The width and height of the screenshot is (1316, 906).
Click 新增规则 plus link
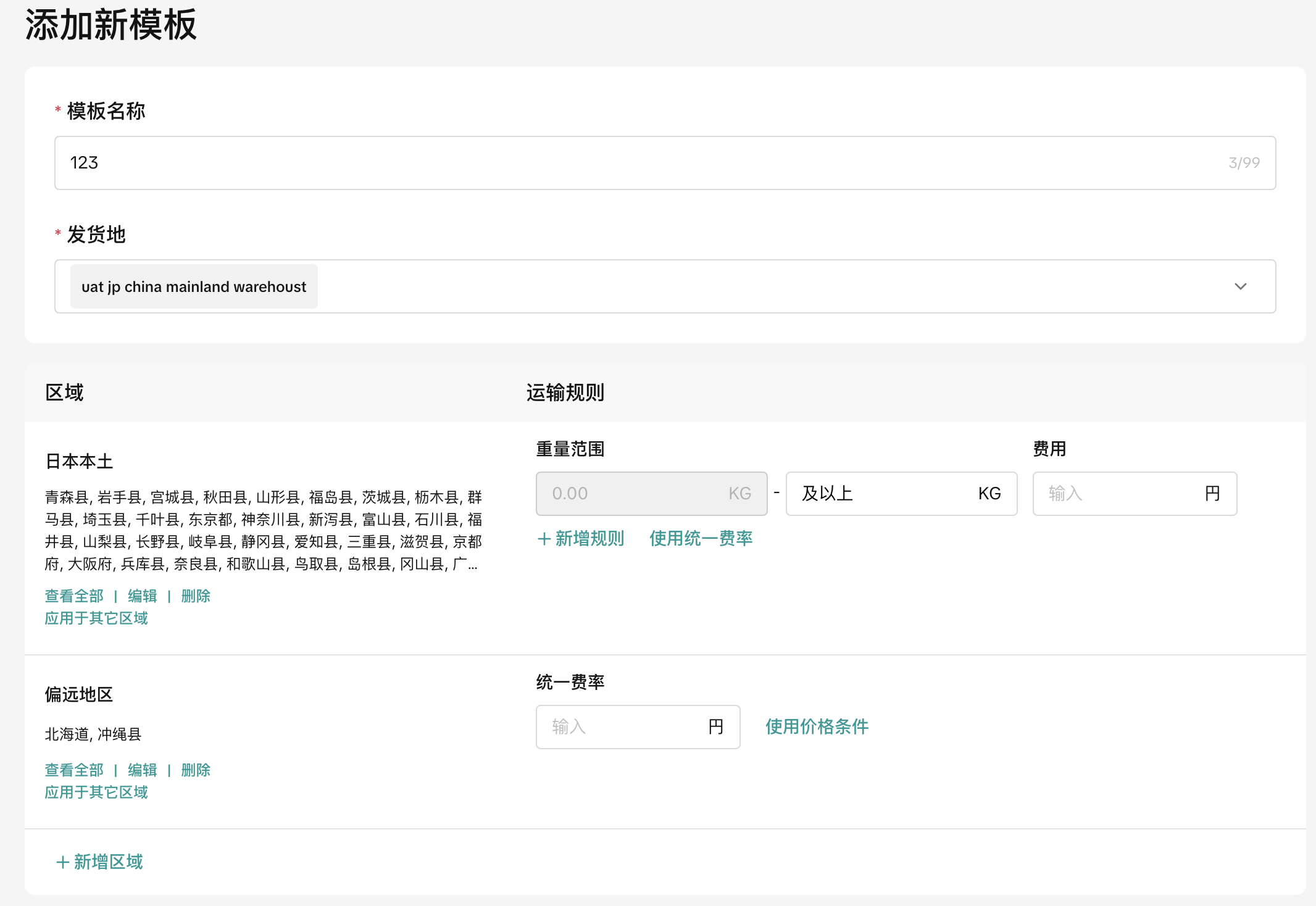coord(581,539)
